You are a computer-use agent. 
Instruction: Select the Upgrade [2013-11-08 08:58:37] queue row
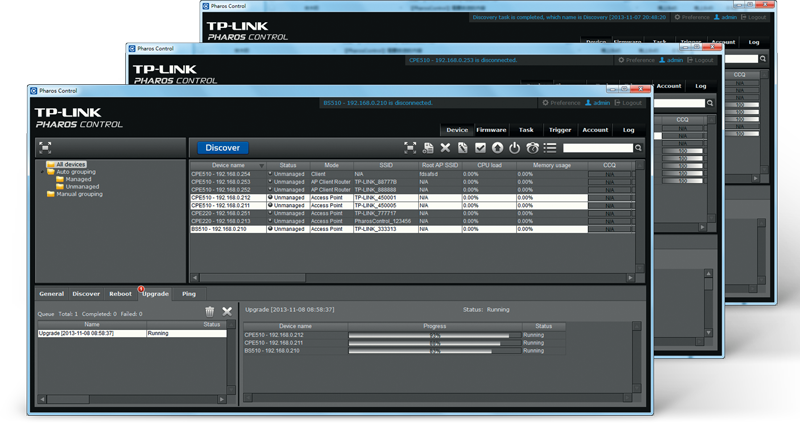click(132, 333)
